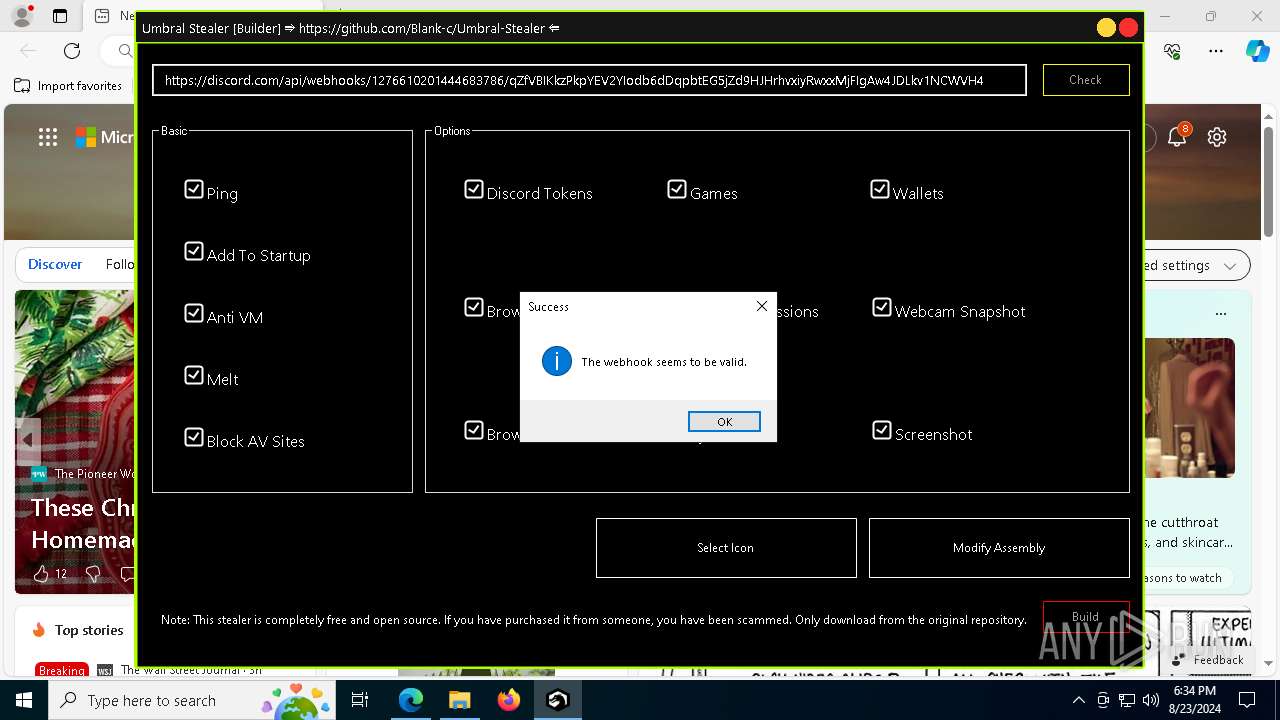The image size is (1280, 720).
Task: Click the Feedback button in Edge
Action: [1210, 660]
